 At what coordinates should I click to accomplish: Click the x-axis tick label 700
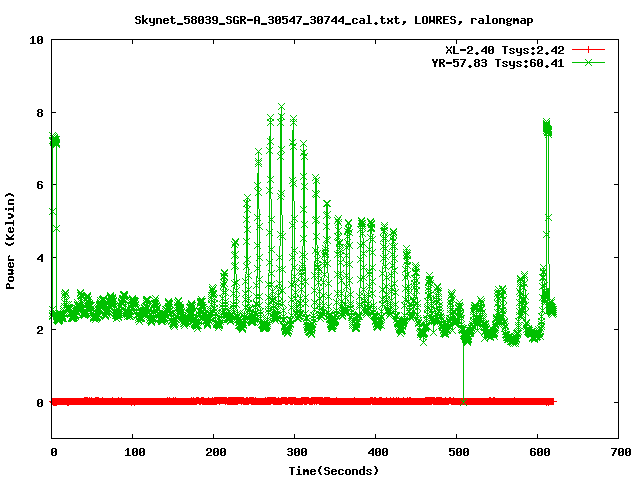621,452
